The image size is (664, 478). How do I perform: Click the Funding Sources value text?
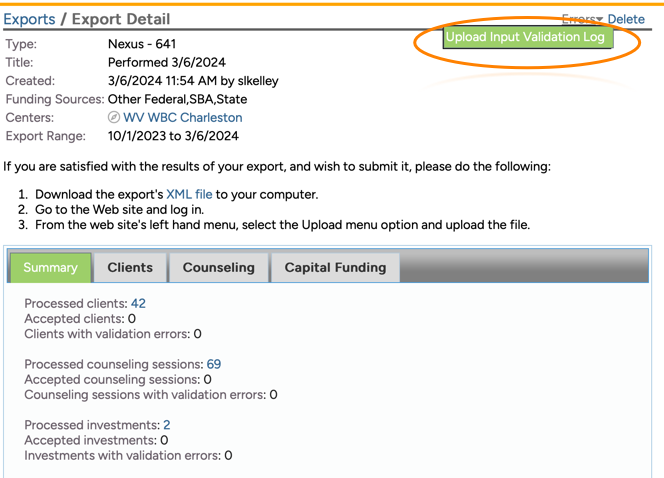(x=177, y=100)
